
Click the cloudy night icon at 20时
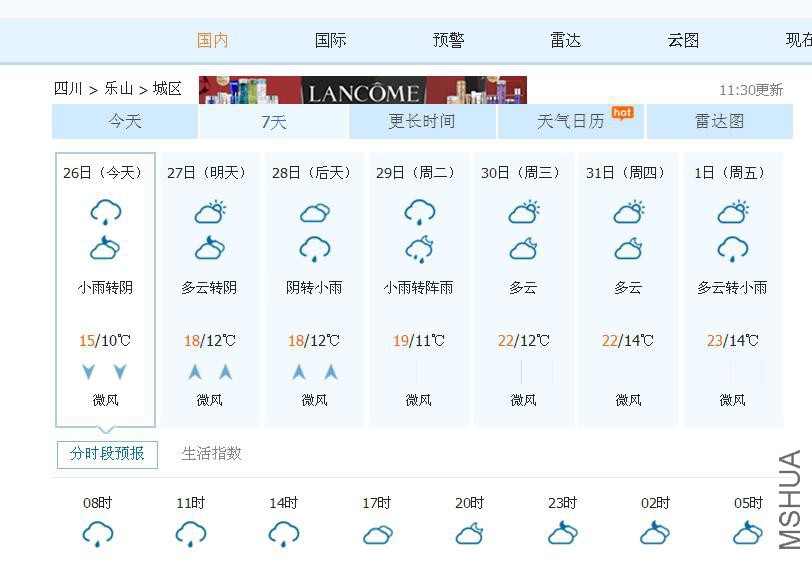click(x=470, y=534)
